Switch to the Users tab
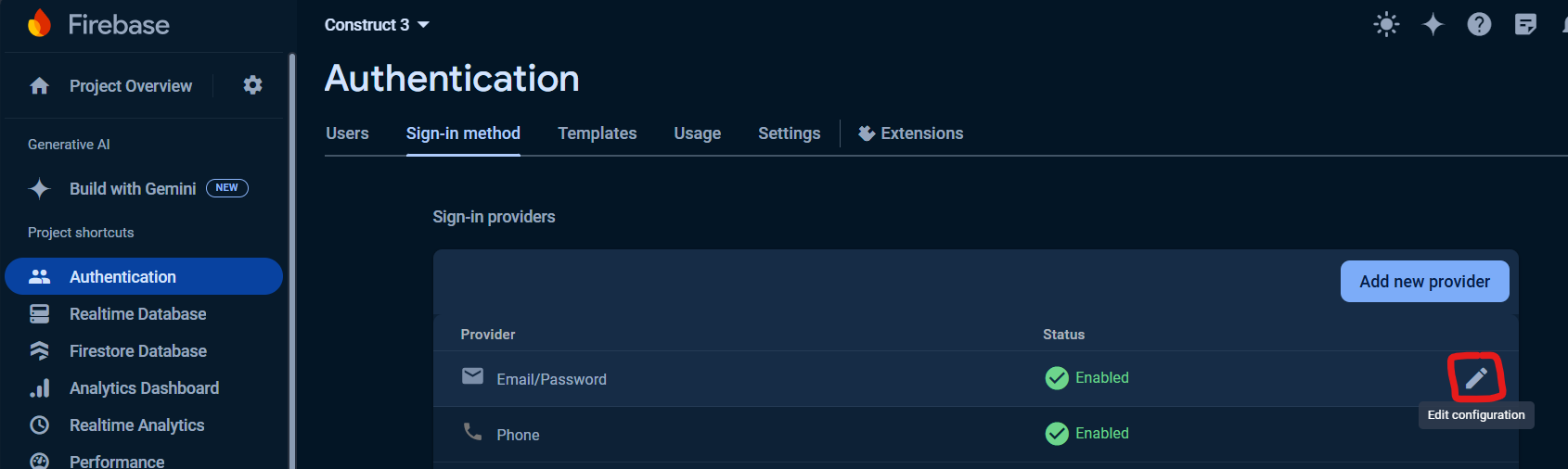This screenshot has height=469, width=1568. pyautogui.click(x=347, y=133)
